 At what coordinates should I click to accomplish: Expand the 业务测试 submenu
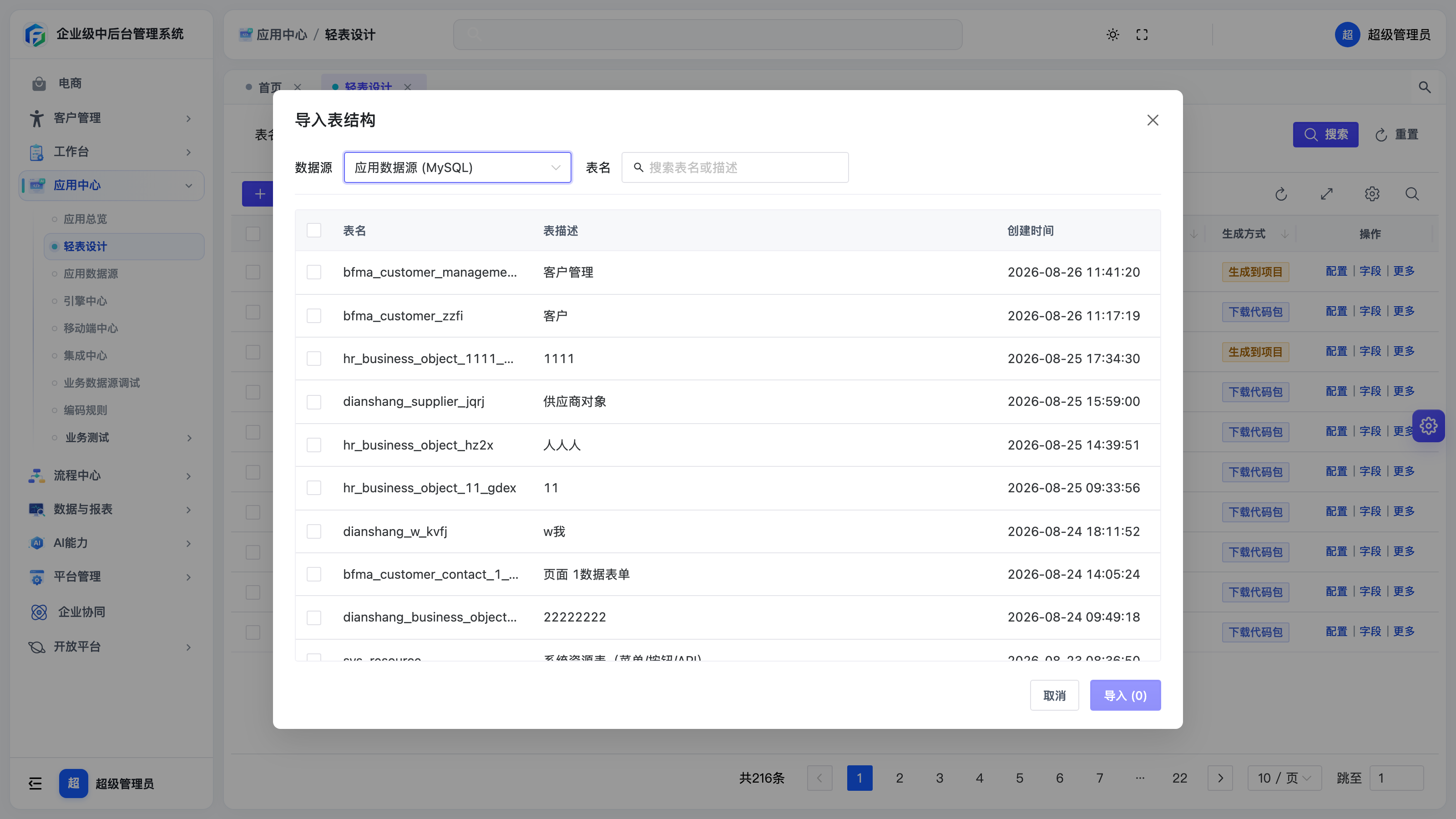coord(123,437)
